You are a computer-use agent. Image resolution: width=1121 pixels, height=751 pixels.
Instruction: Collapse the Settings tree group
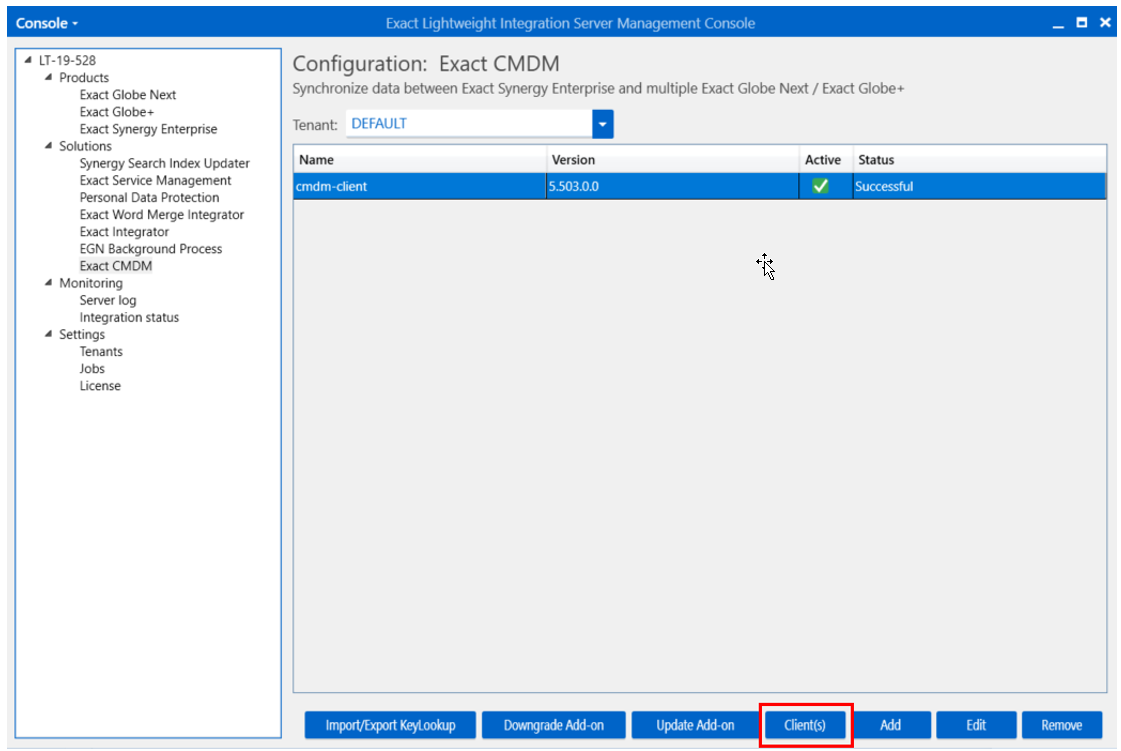coord(49,334)
